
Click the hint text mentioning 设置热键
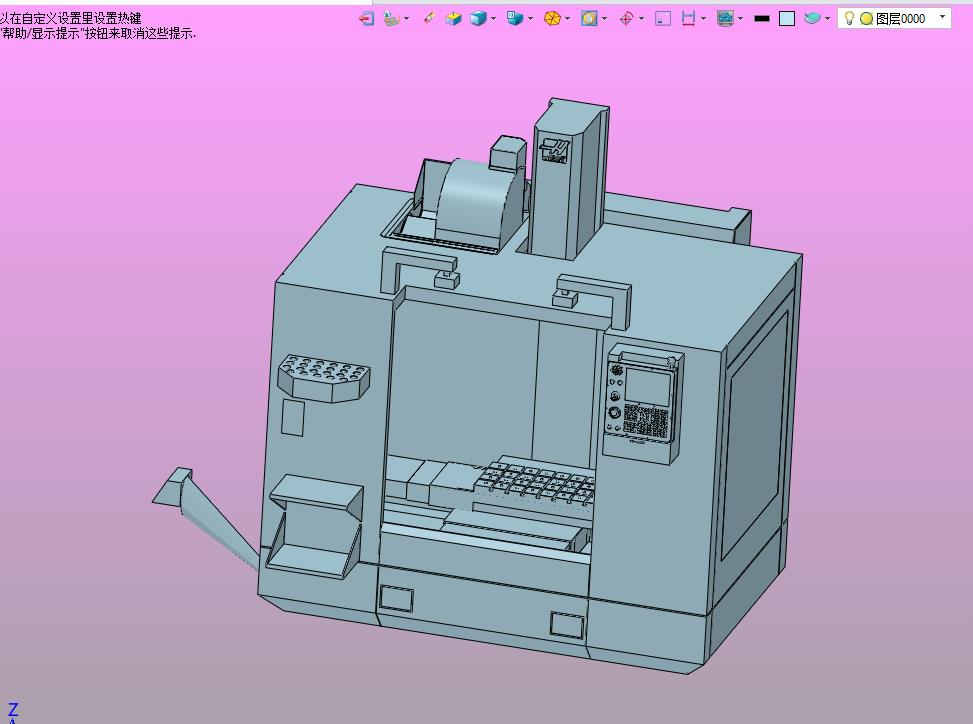click(71, 19)
